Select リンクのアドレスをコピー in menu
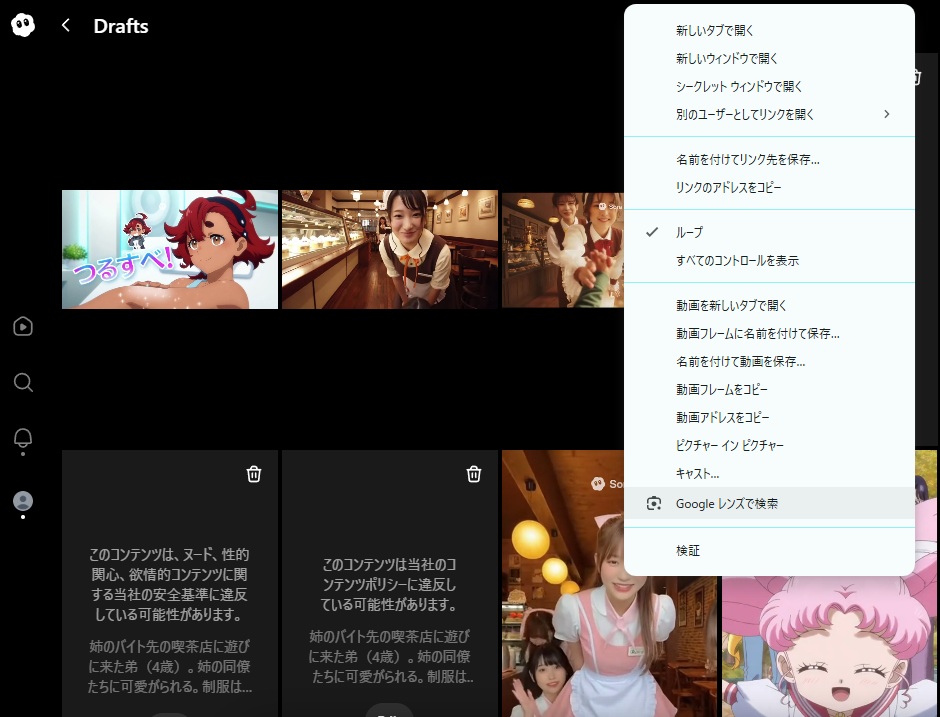Viewport: 940px width, 717px height. [x=728, y=187]
